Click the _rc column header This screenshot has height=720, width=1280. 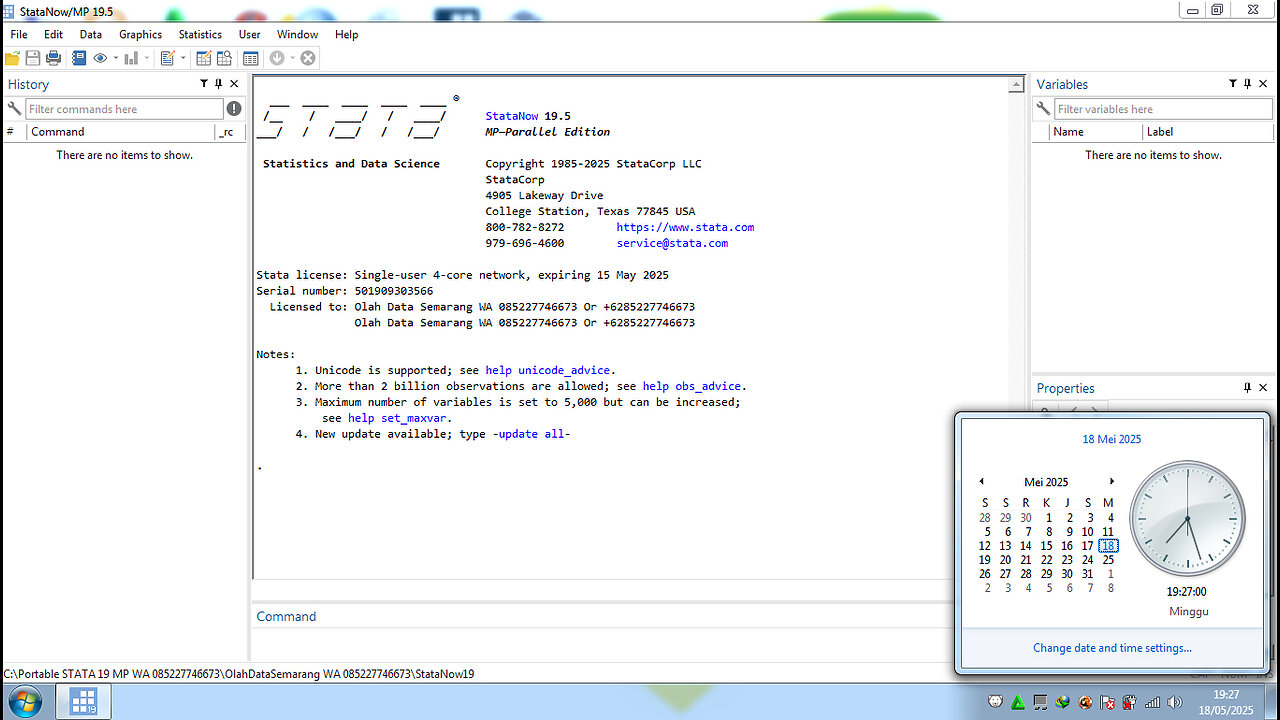[230, 132]
